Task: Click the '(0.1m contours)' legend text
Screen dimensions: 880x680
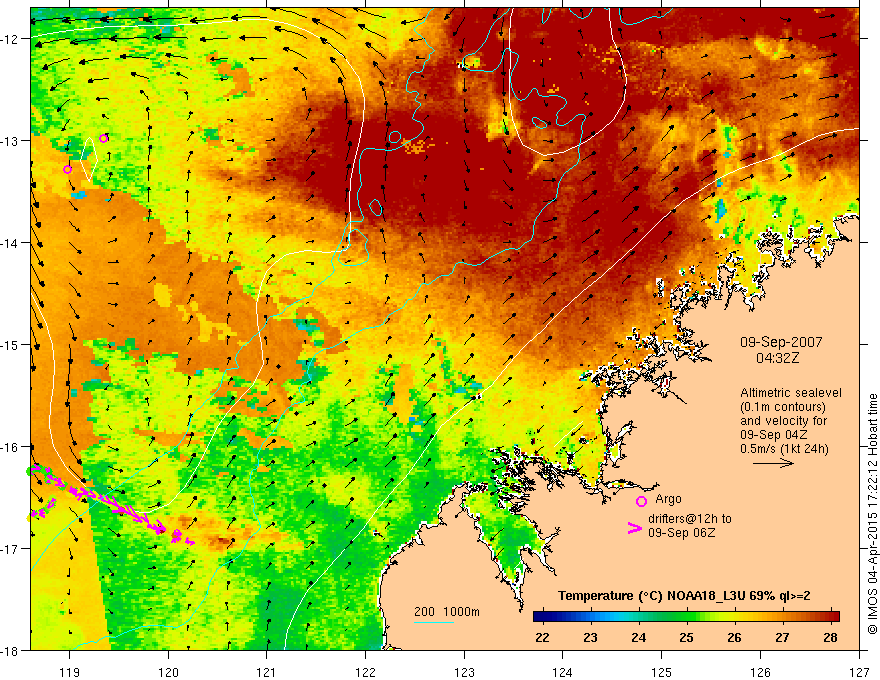Action: tap(783, 407)
